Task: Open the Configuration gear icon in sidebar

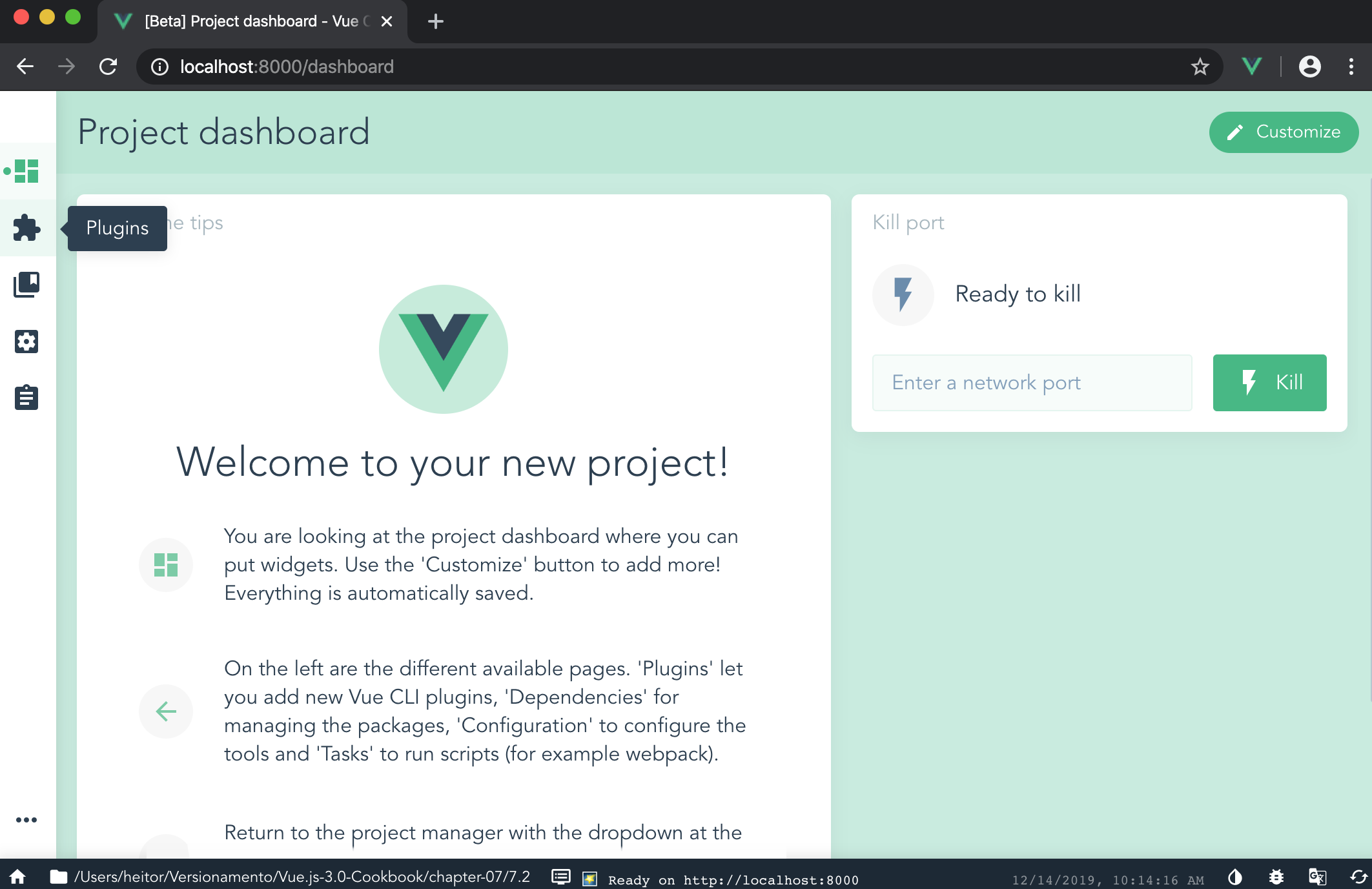Action: click(x=26, y=342)
